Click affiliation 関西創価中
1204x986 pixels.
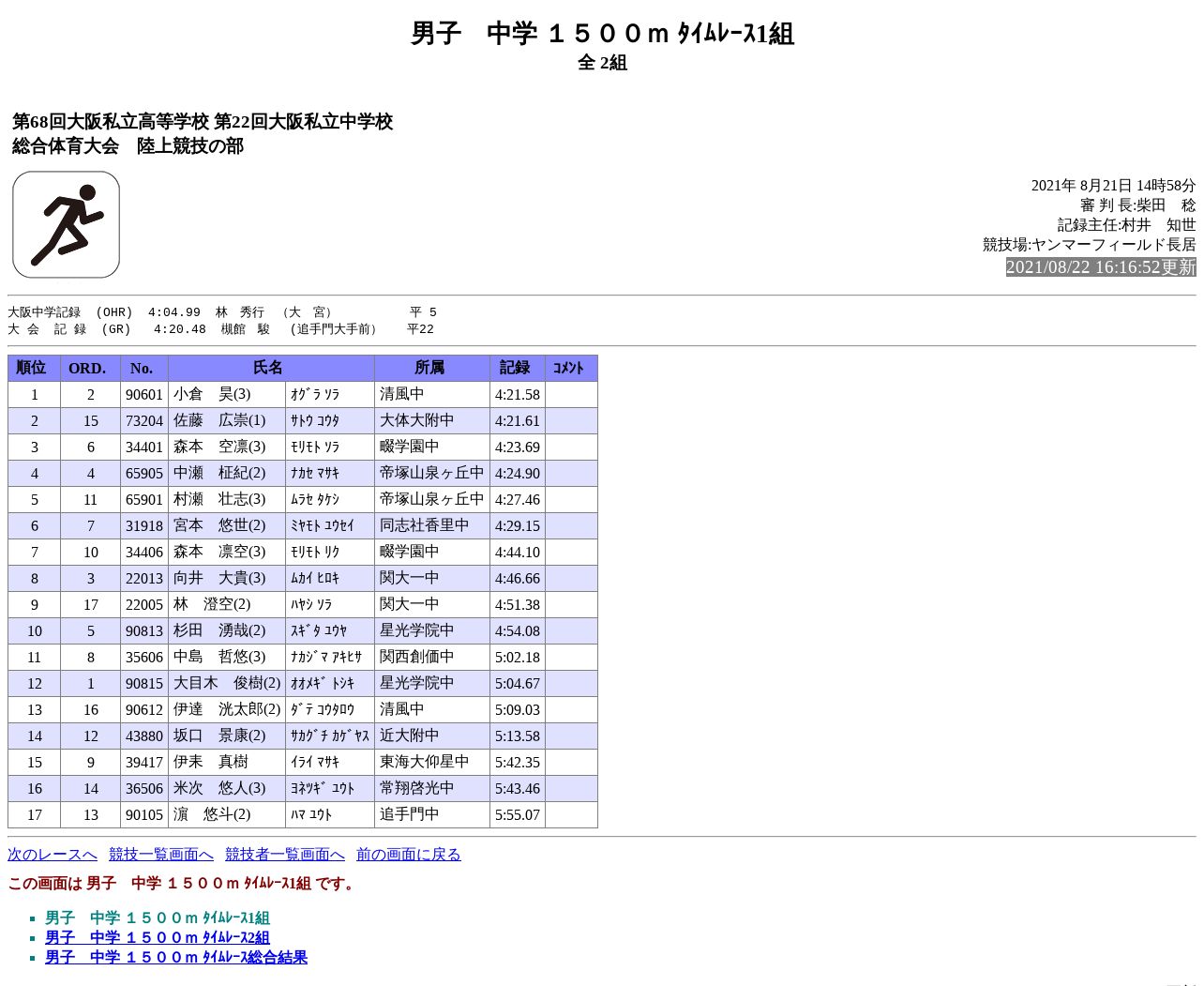click(417, 658)
